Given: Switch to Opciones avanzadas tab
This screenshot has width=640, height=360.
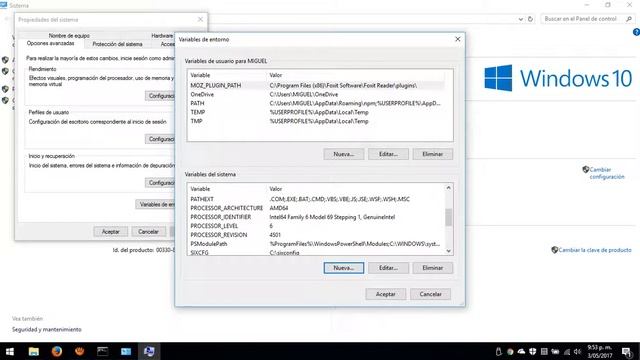Looking at the screenshot, I should (x=51, y=43).
